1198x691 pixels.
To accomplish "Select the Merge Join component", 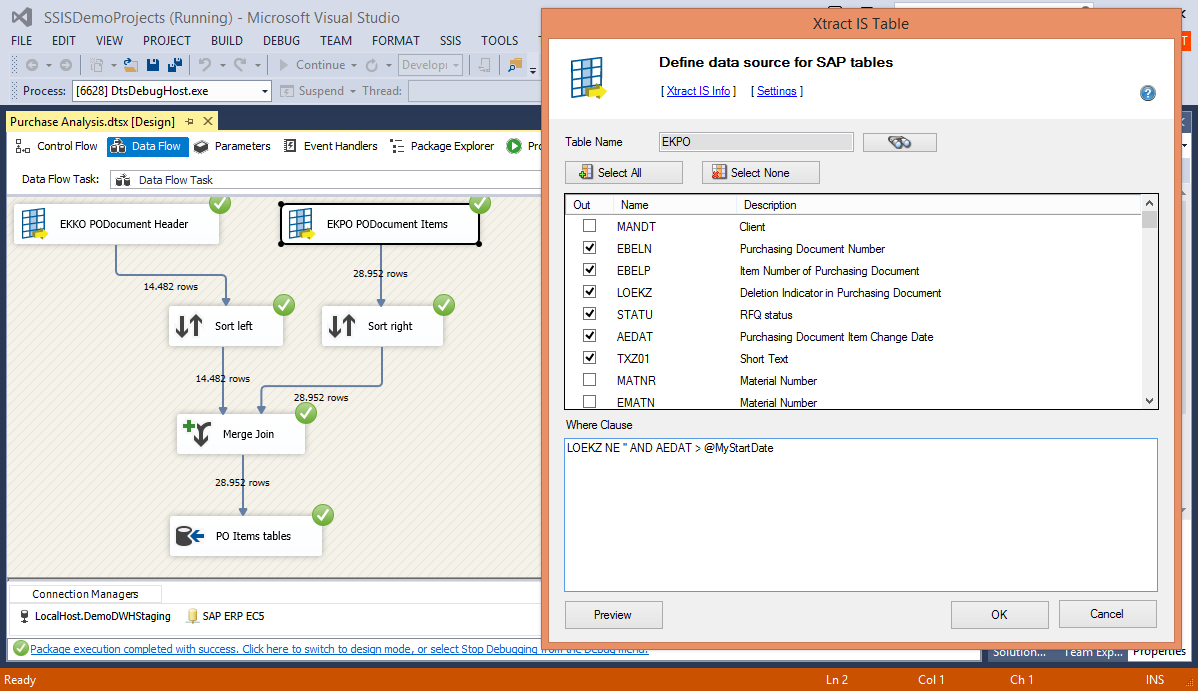I will (241, 434).
